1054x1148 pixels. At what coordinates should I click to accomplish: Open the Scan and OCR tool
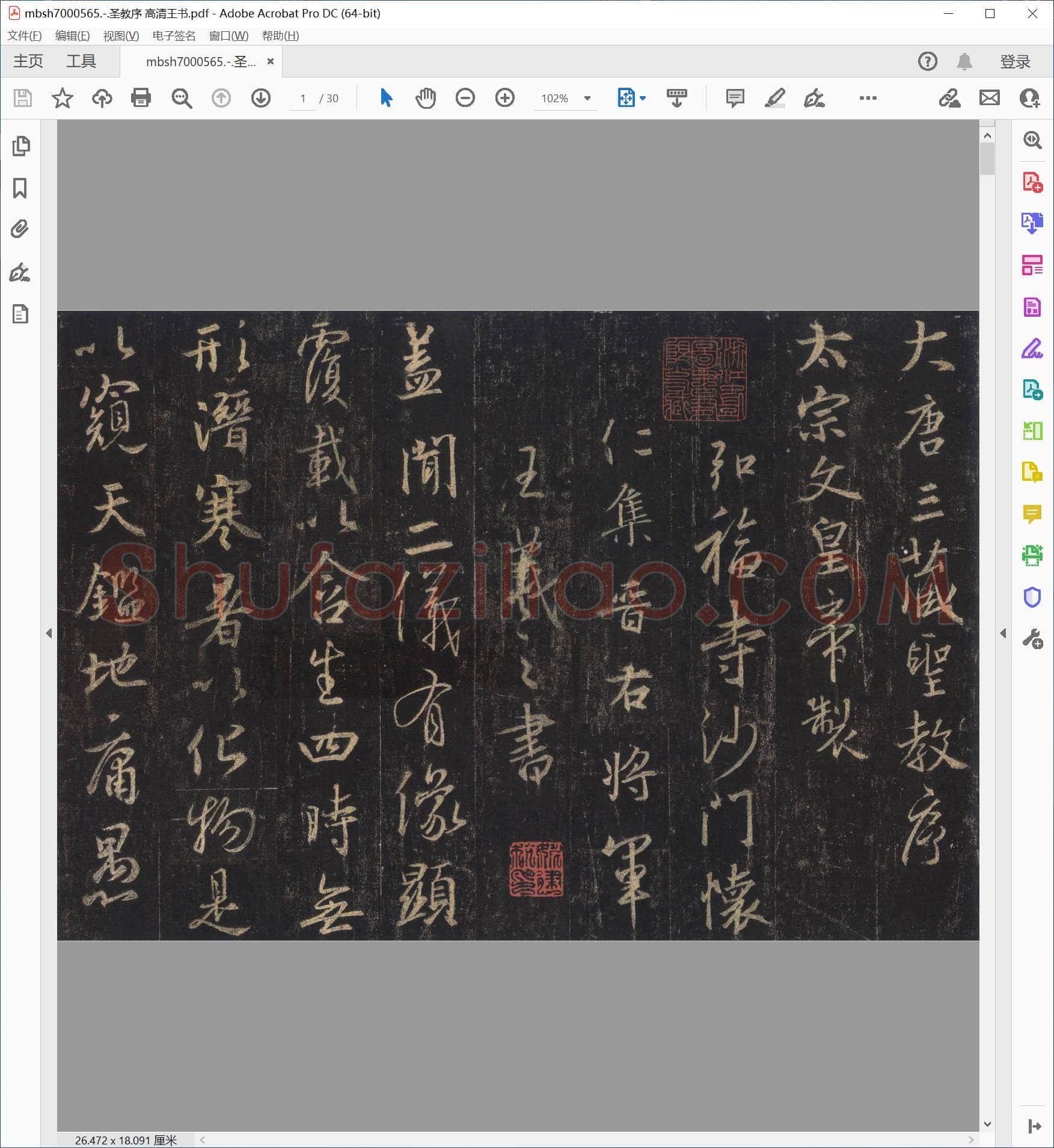pyautogui.click(x=1032, y=555)
